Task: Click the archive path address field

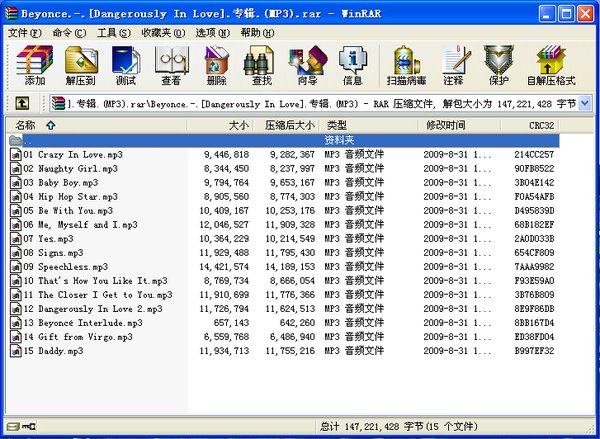Action: click(321, 103)
